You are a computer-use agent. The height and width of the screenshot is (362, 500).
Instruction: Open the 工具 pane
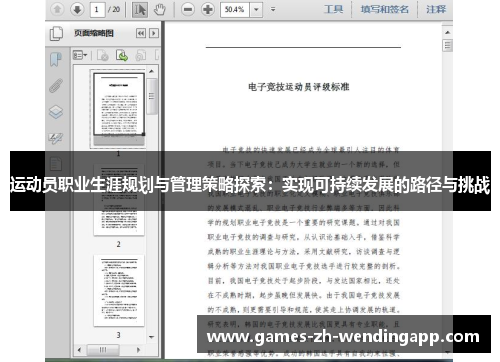pos(333,9)
